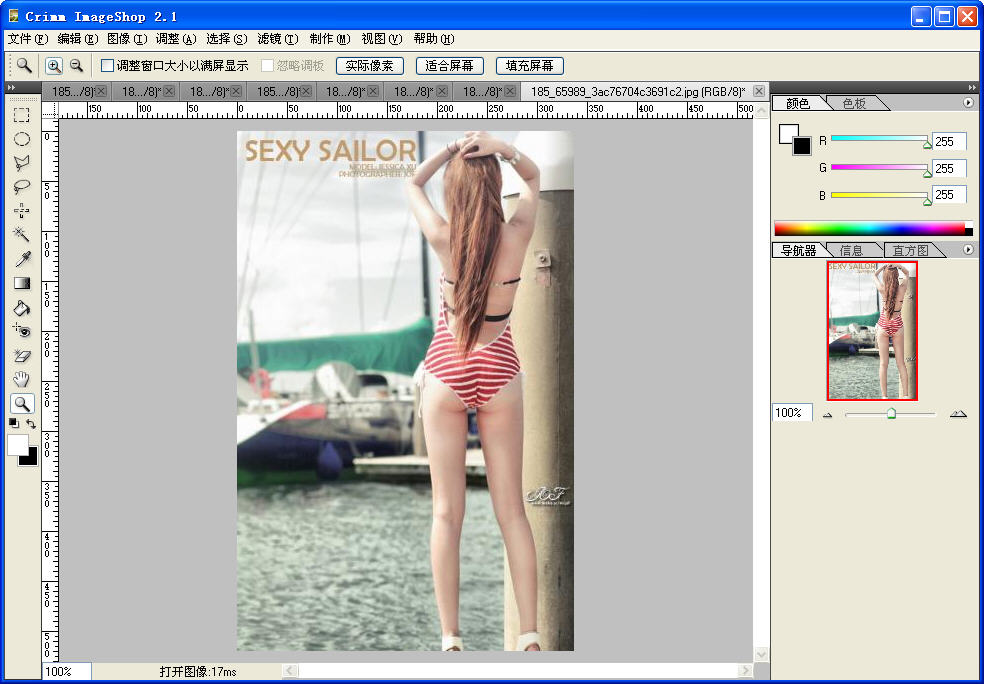Click the 实际像素 button
The width and height of the screenshot is (984, 684).
tap(370, 66)
